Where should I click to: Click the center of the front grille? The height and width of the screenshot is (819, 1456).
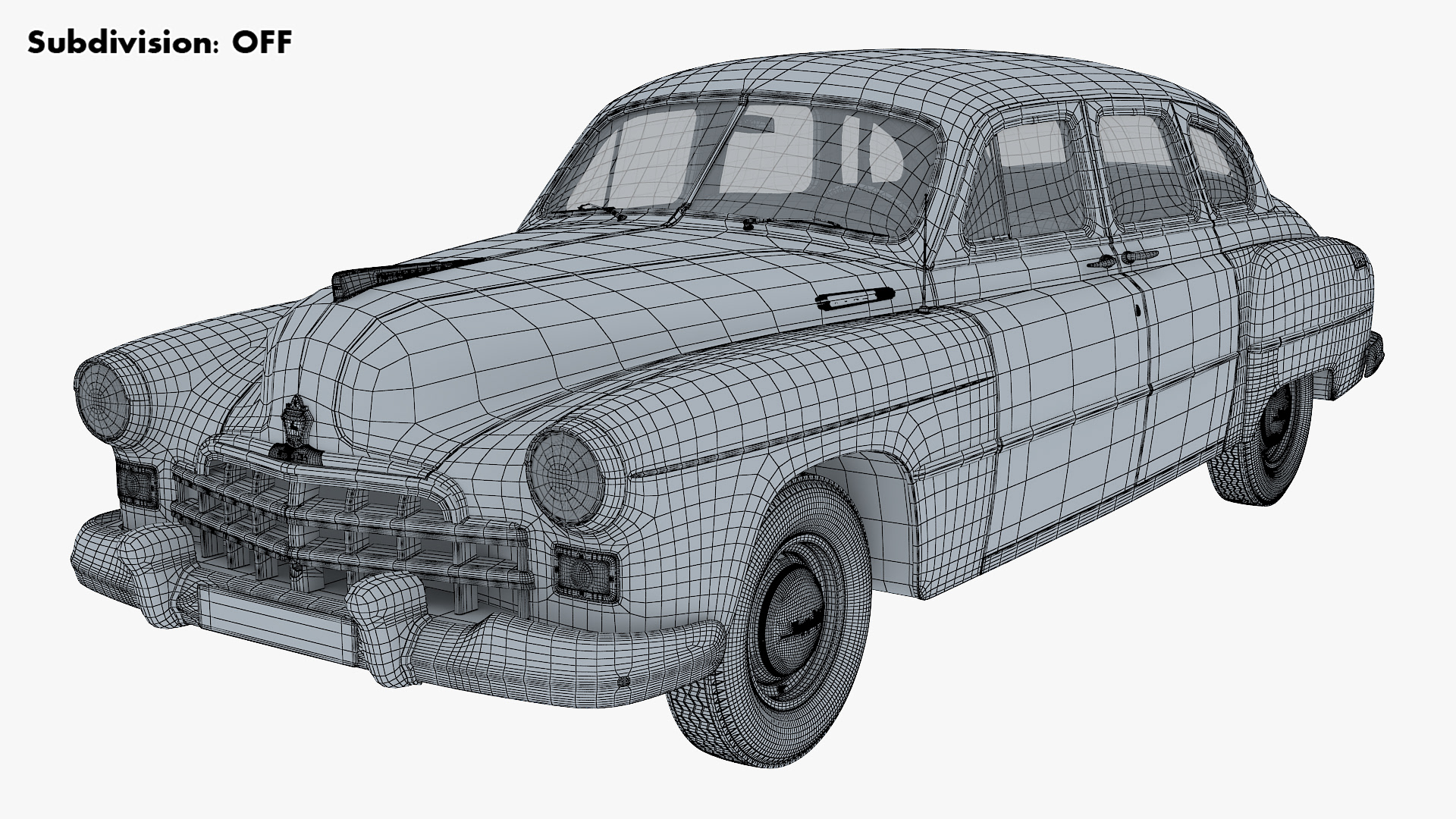(345, 523)
